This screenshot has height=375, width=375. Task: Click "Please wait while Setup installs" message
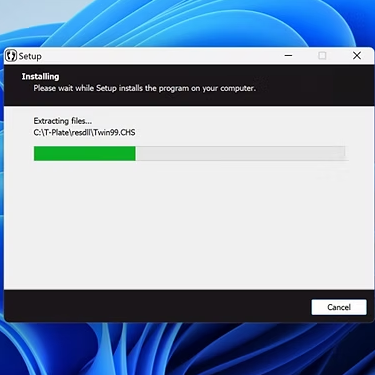pyautogui.click(x=144, y=88)
